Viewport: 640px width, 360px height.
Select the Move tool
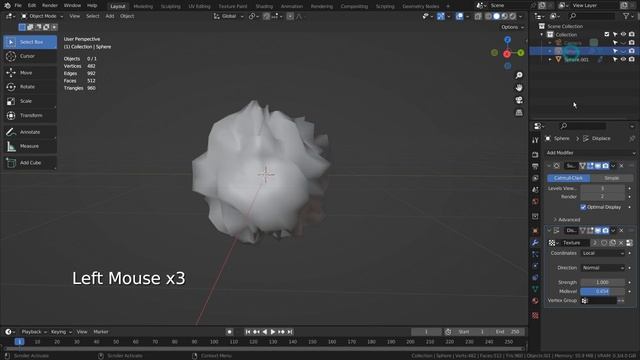pos(30,73)
